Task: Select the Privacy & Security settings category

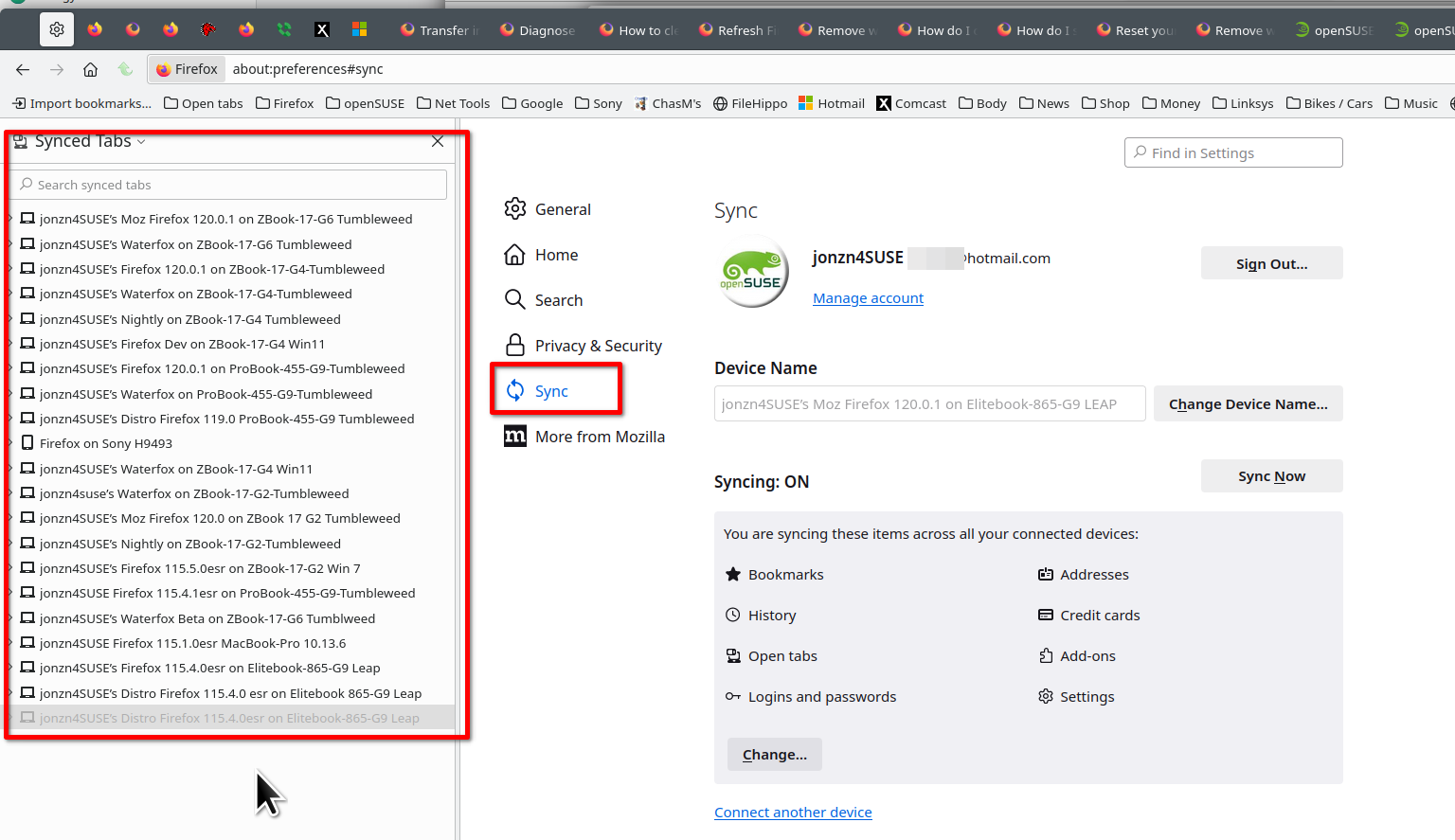Action: (584, 346)
